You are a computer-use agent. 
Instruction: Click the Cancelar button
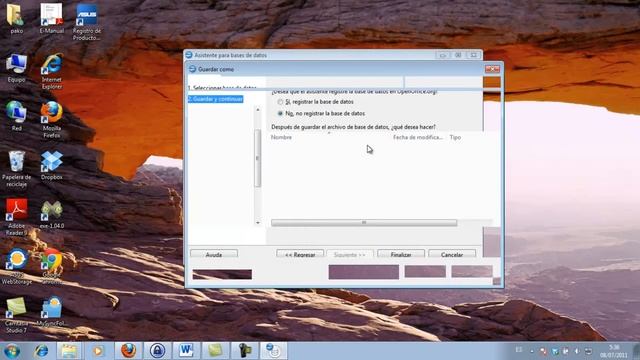pos(452,254)
